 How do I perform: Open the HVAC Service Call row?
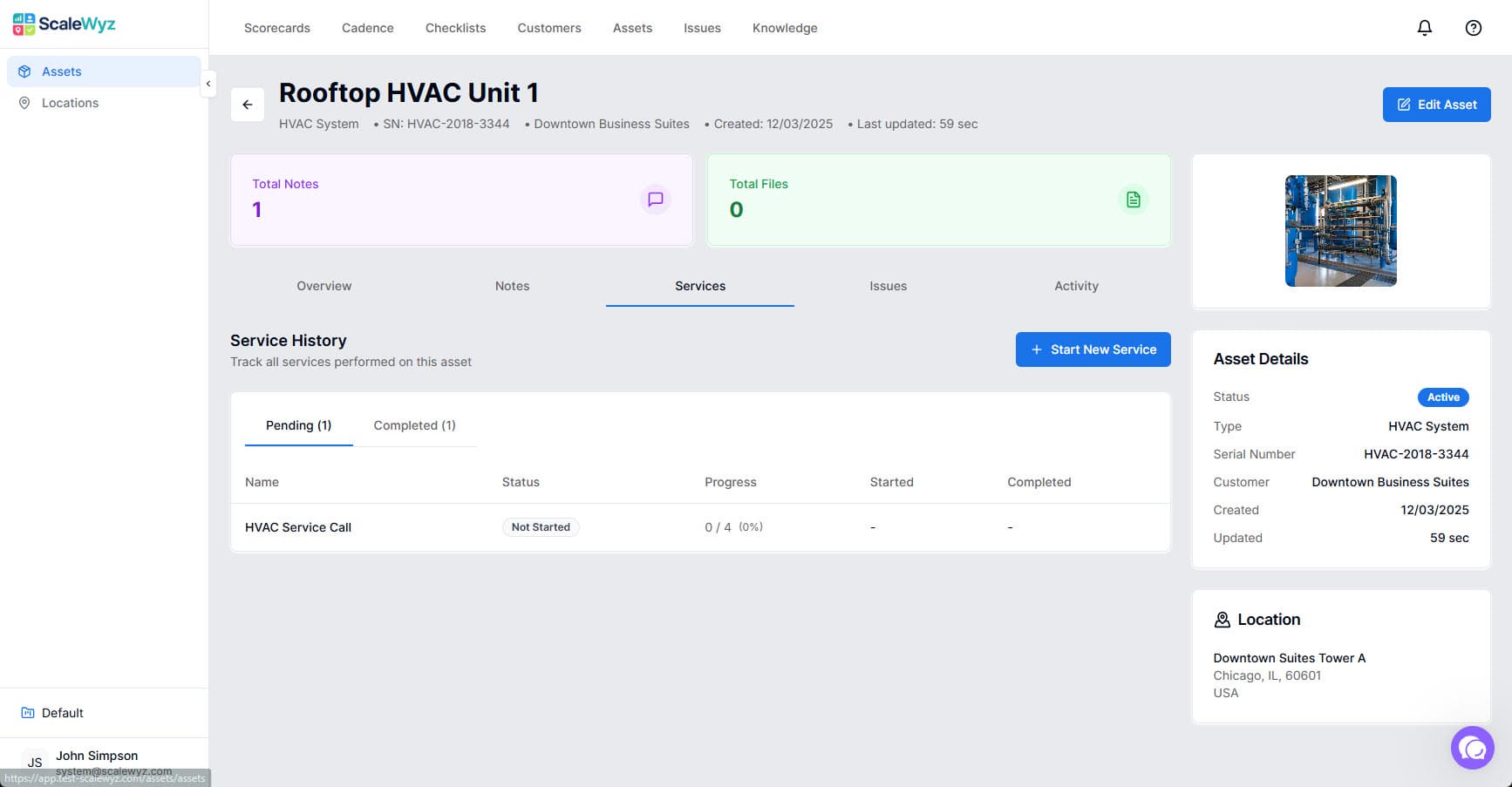pyautogui.click(x=298, y=527)
